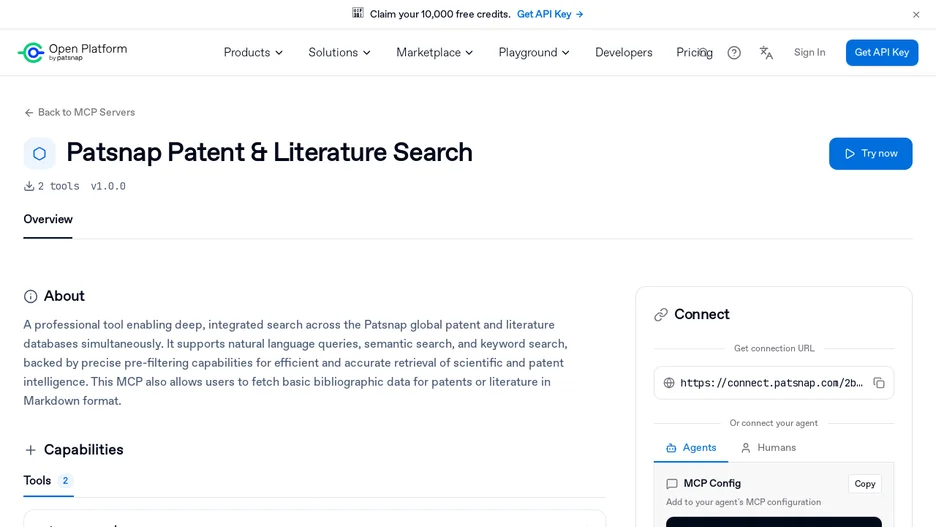Open the Pricing nav item
The width and height of the screenshot is (936, 527).
[x=694, y=53]
